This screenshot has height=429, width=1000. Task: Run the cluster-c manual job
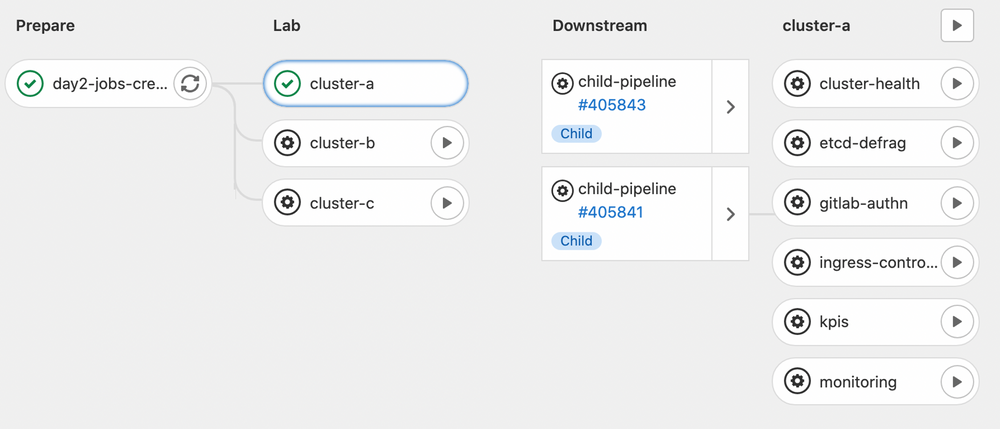[447, 203]
